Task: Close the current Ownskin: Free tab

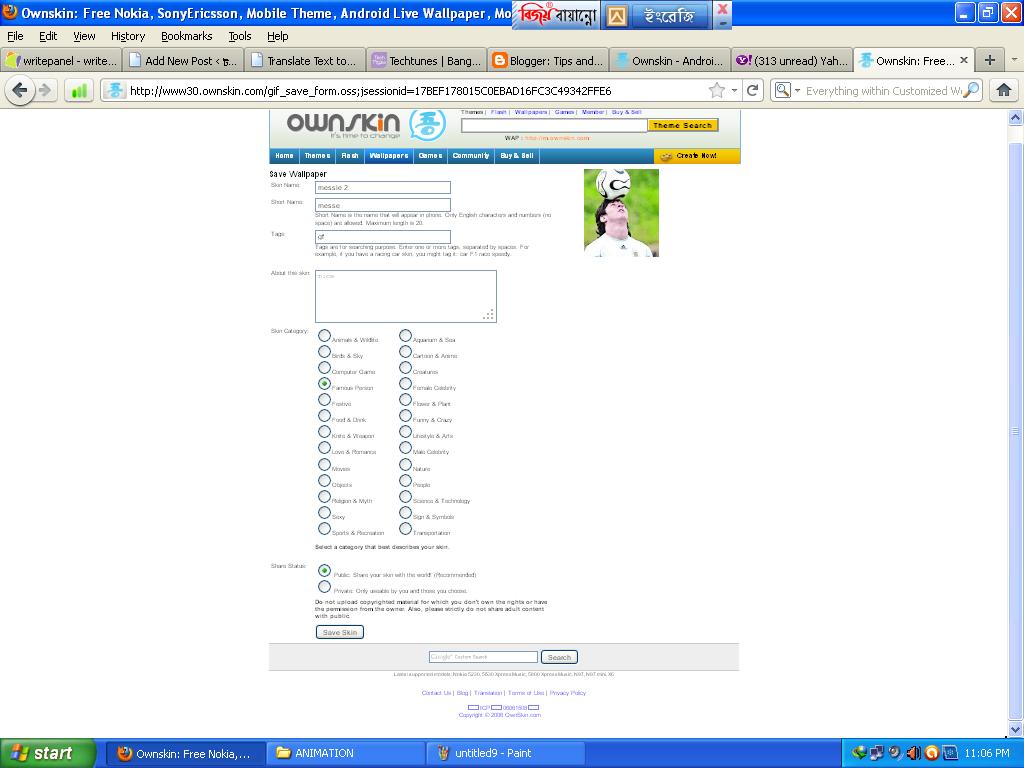Action: click(964, 60)
